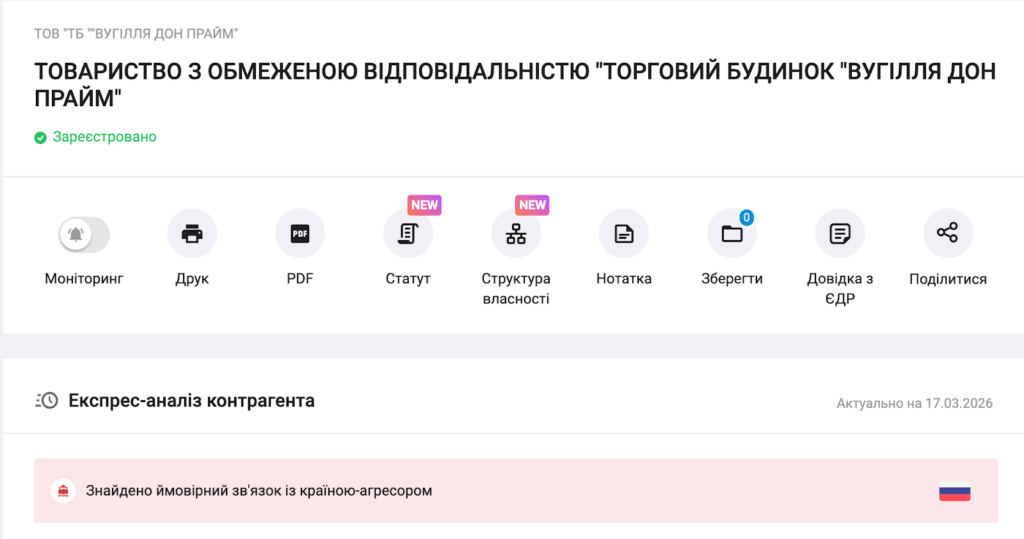
Task: Open the Структура власності hierarchy icon
Action: coord(516,234)
